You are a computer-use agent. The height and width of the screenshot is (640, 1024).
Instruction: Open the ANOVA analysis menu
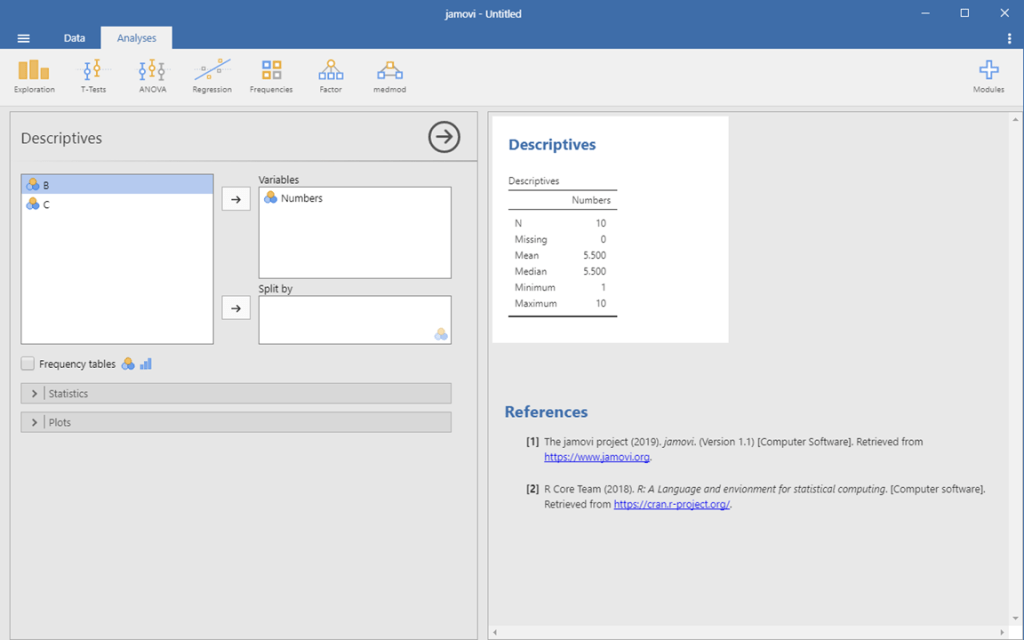pos(151,75)
